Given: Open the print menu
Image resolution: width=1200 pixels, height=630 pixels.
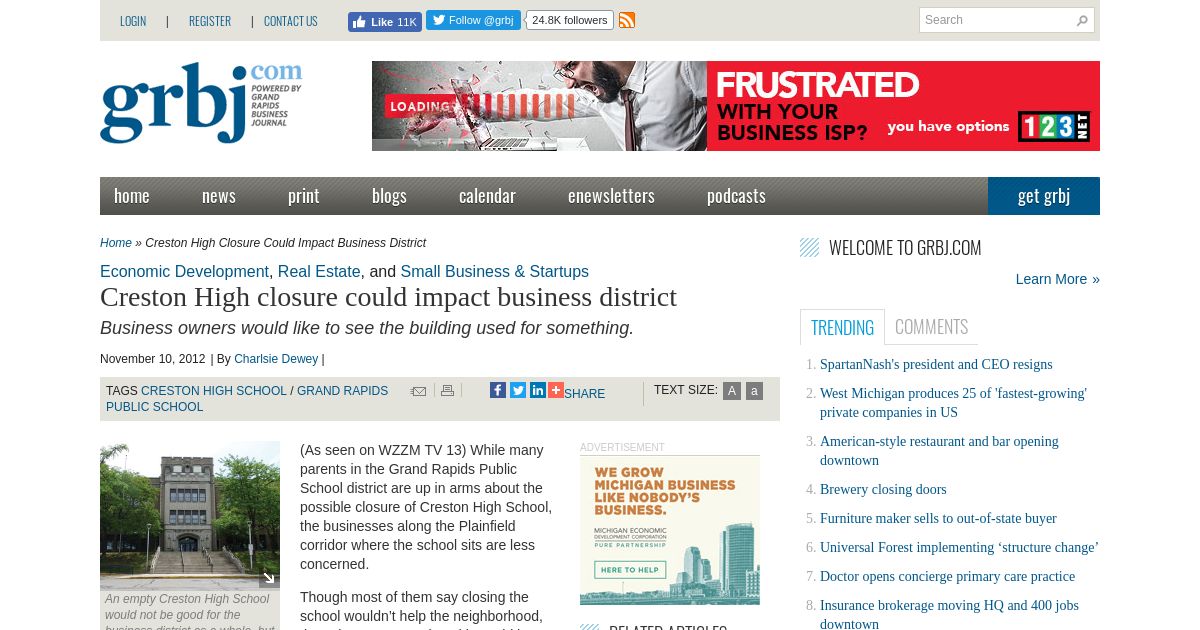Looking at the screenshot, I should point(304,196).
